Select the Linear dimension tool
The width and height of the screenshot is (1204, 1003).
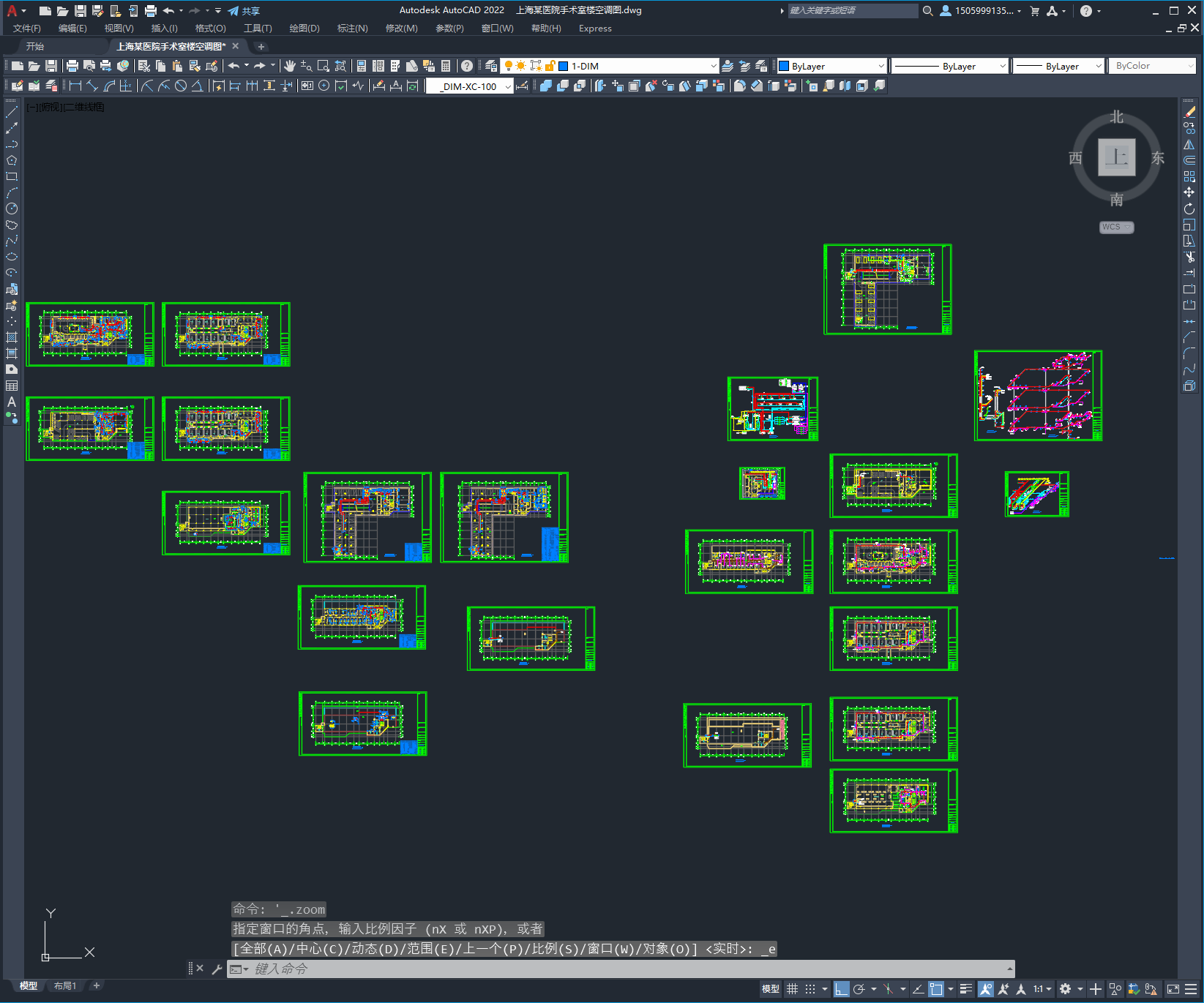(x=75, y=86)
